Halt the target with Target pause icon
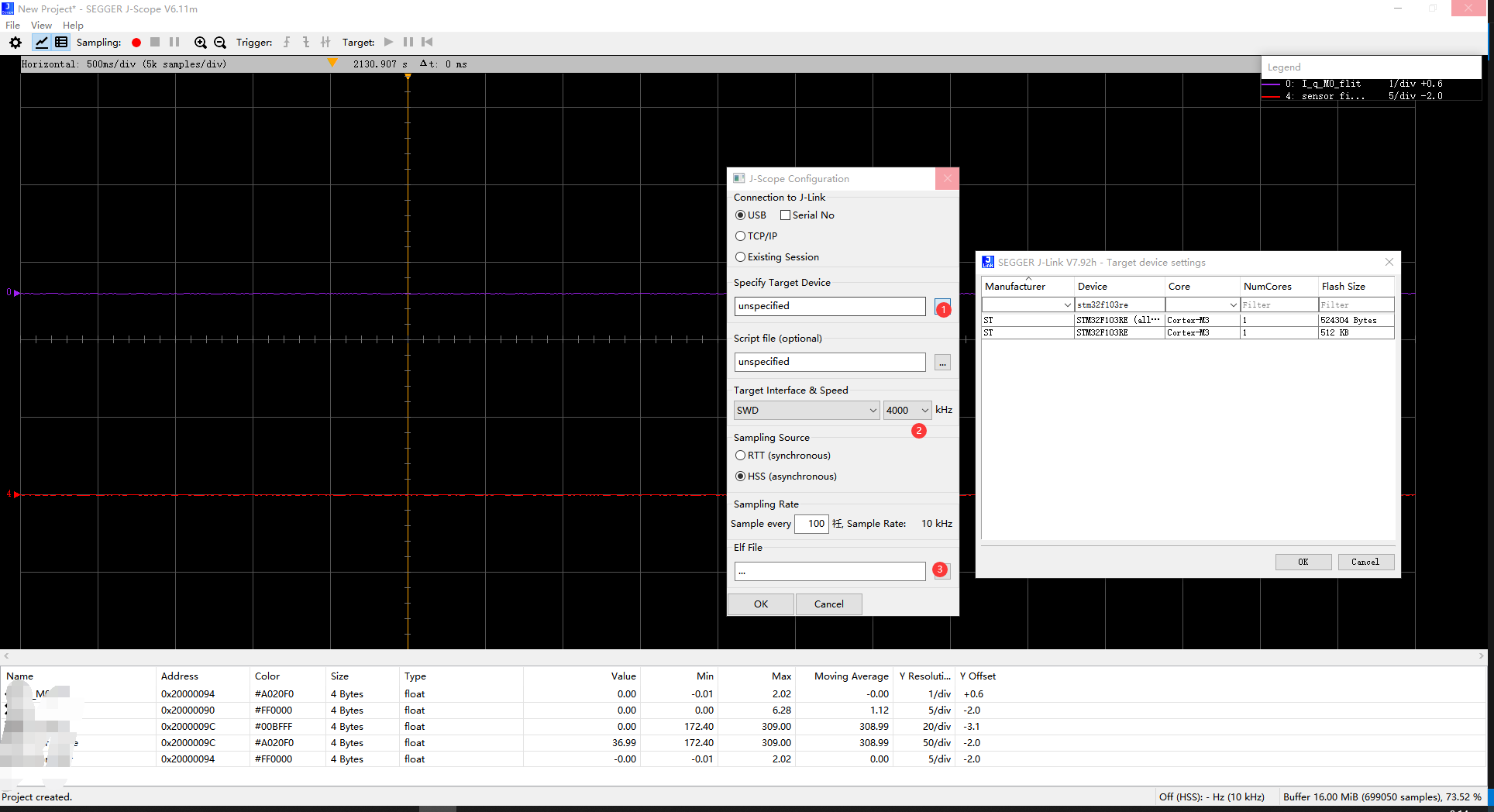 coord(408,42)
